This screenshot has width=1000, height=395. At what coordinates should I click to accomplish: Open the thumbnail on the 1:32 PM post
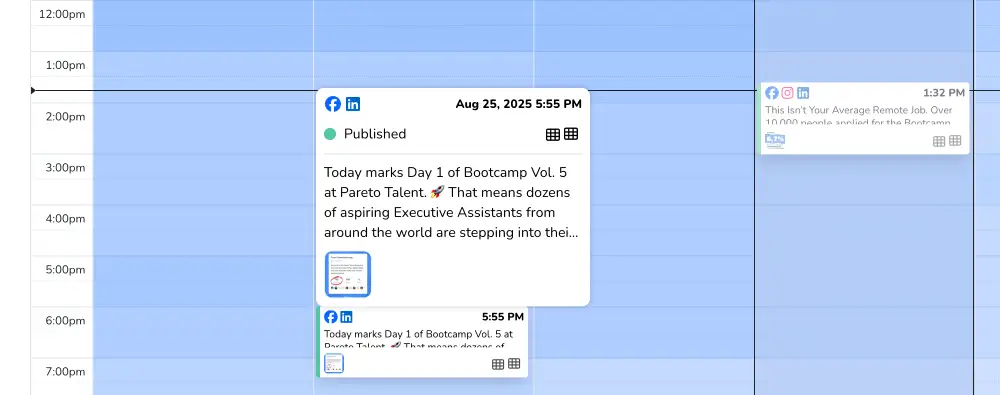[775, 140]
